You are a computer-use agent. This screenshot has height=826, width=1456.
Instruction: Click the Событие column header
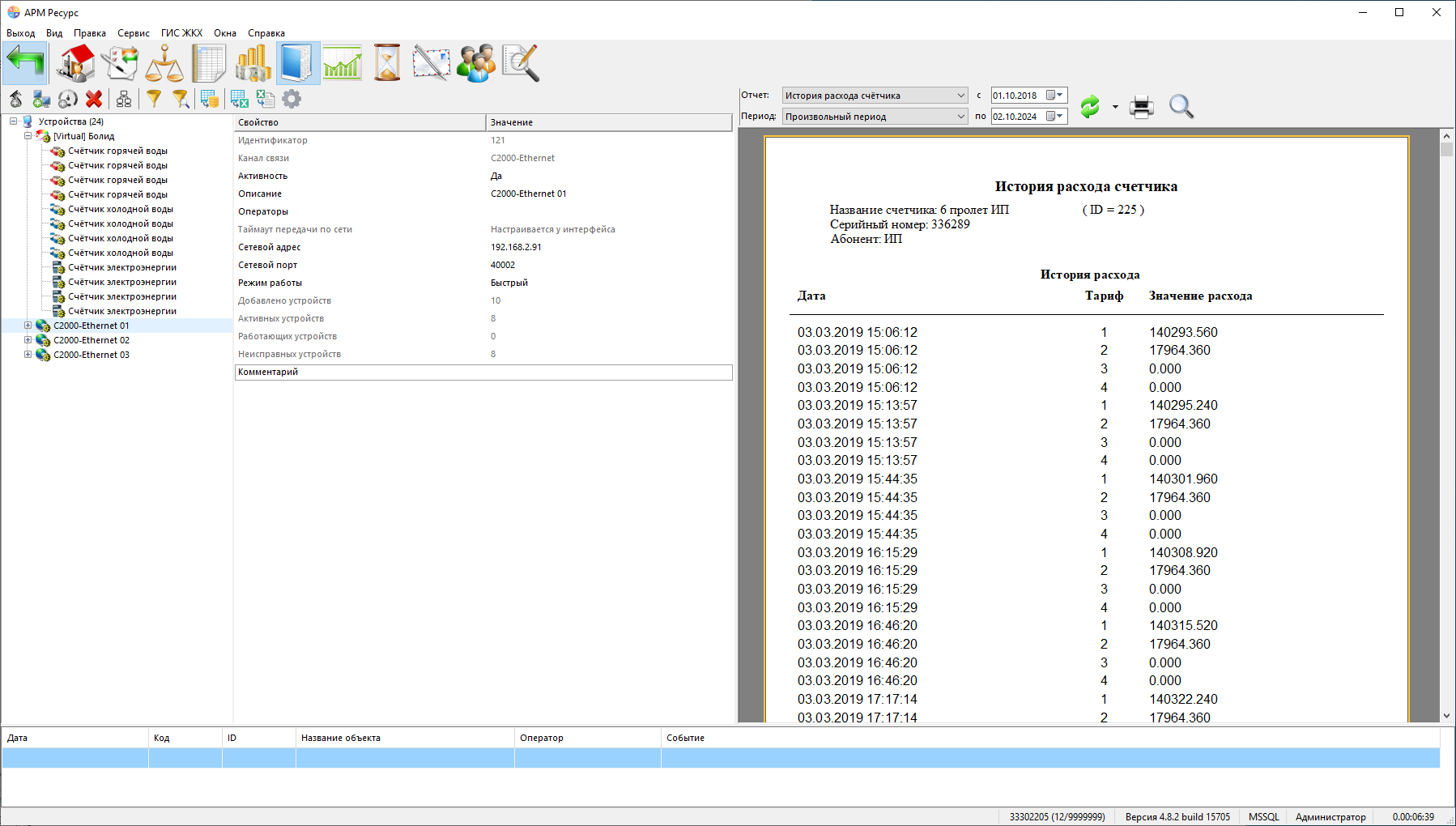click(x=1050, y=738)
